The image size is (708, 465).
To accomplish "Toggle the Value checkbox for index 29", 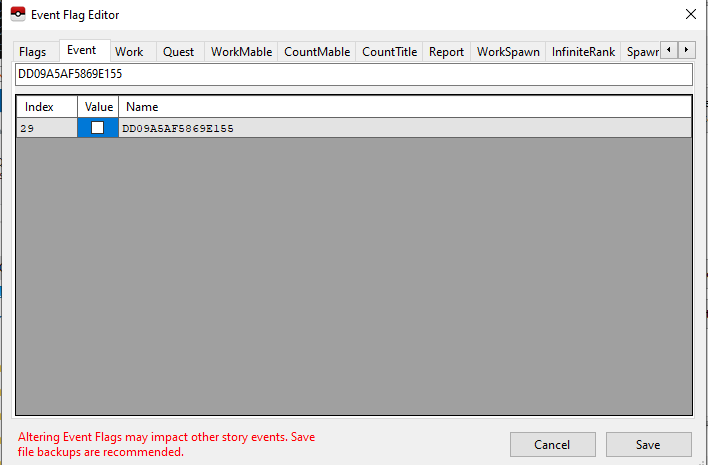I will [97, 128].
